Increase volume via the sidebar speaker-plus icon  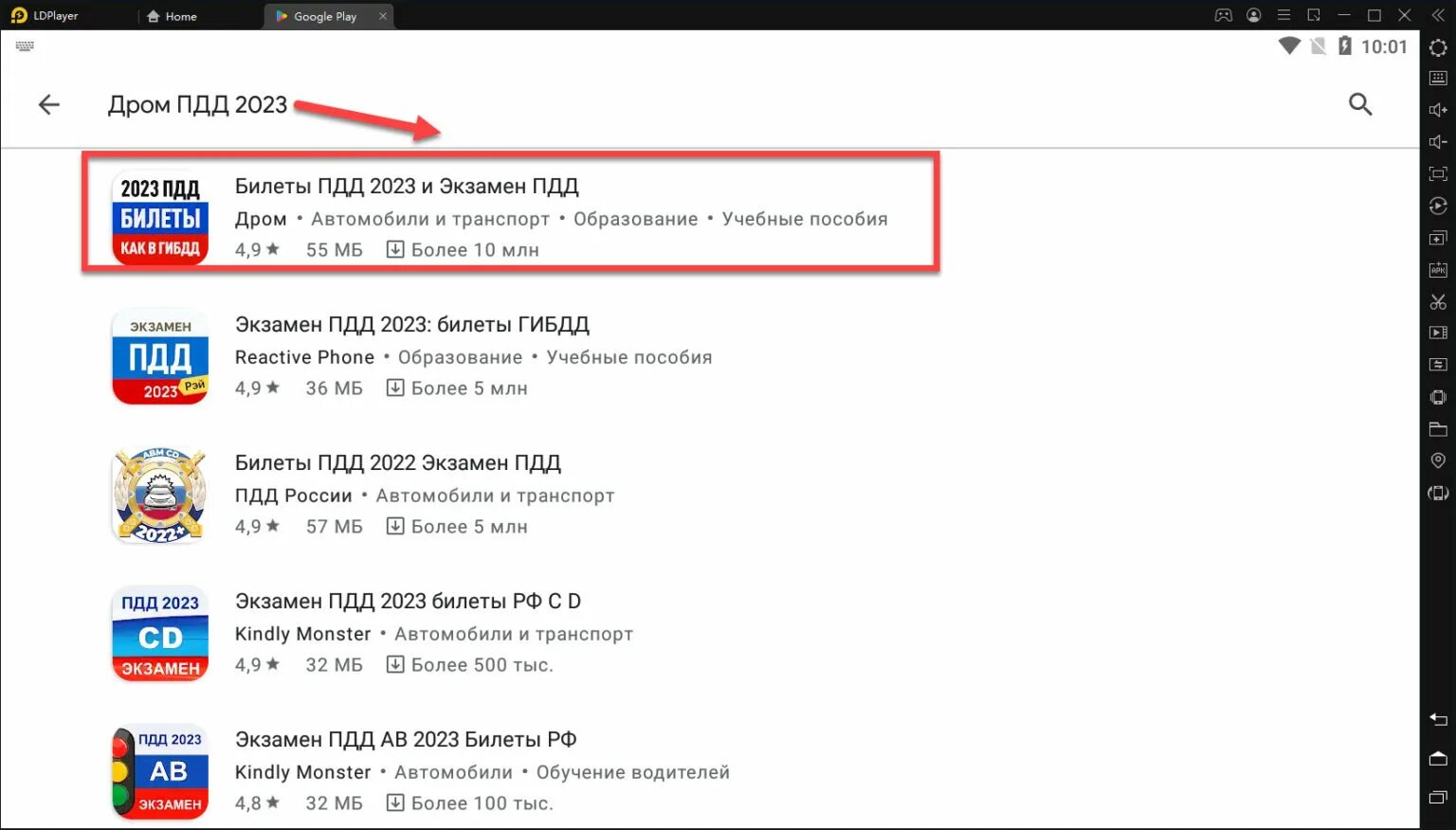tap(1438, 110)
